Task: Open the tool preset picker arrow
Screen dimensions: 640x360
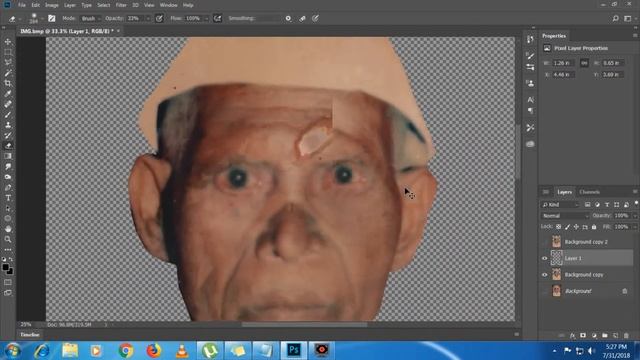Action: click(19, 18)
